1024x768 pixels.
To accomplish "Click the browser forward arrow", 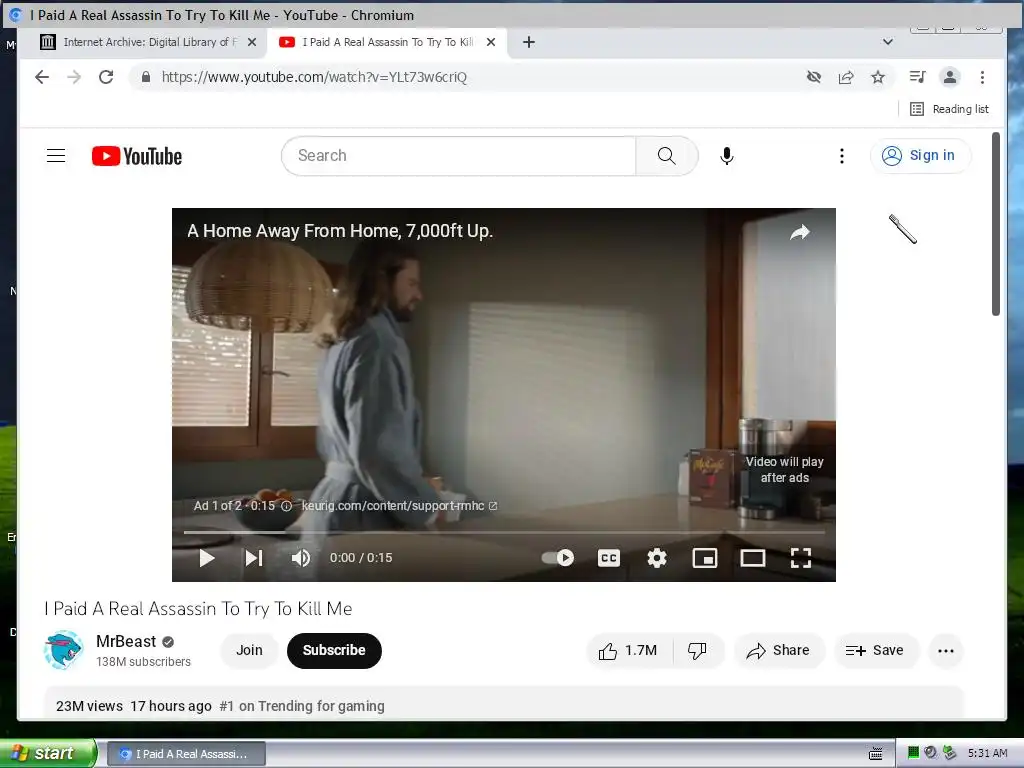I will tap(74, 77).
